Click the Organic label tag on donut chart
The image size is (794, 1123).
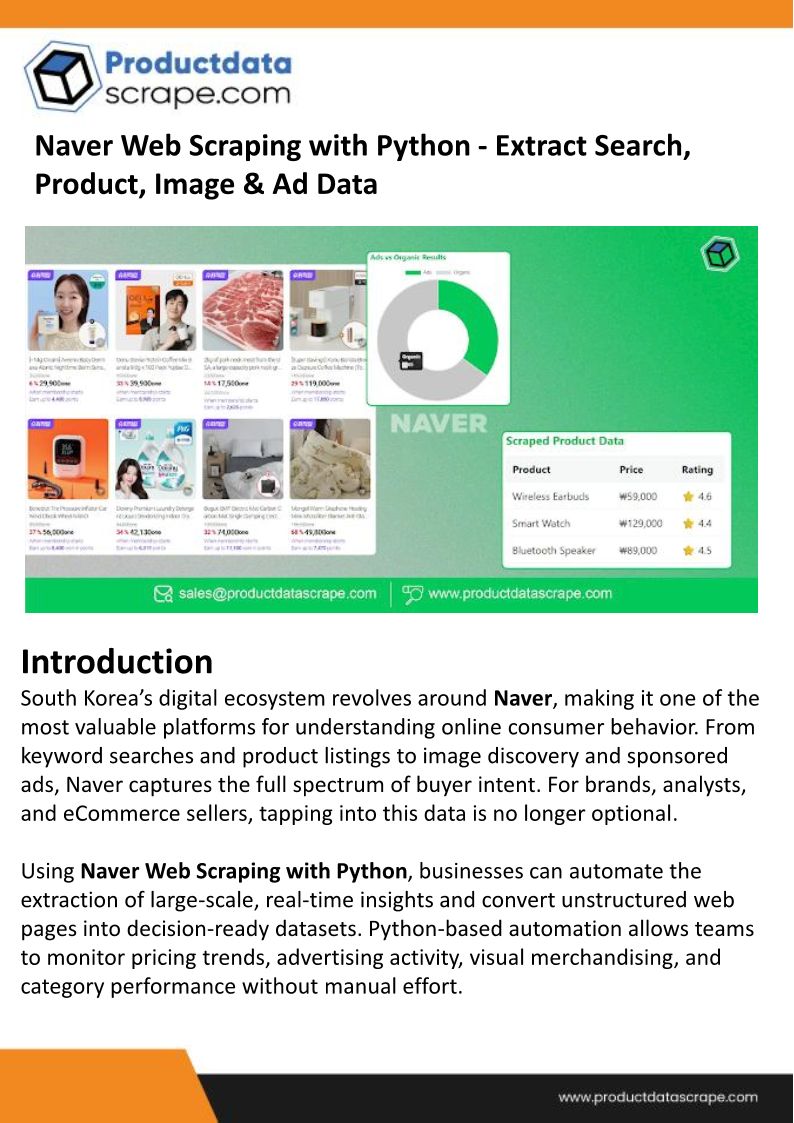411,361
